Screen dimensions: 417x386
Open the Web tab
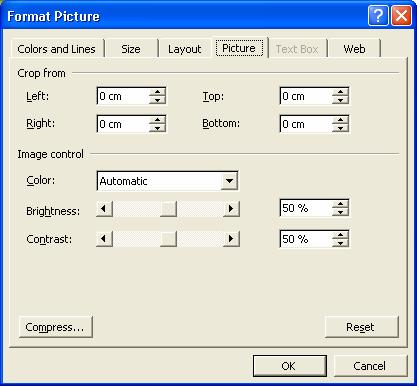(x=354, y=49)
